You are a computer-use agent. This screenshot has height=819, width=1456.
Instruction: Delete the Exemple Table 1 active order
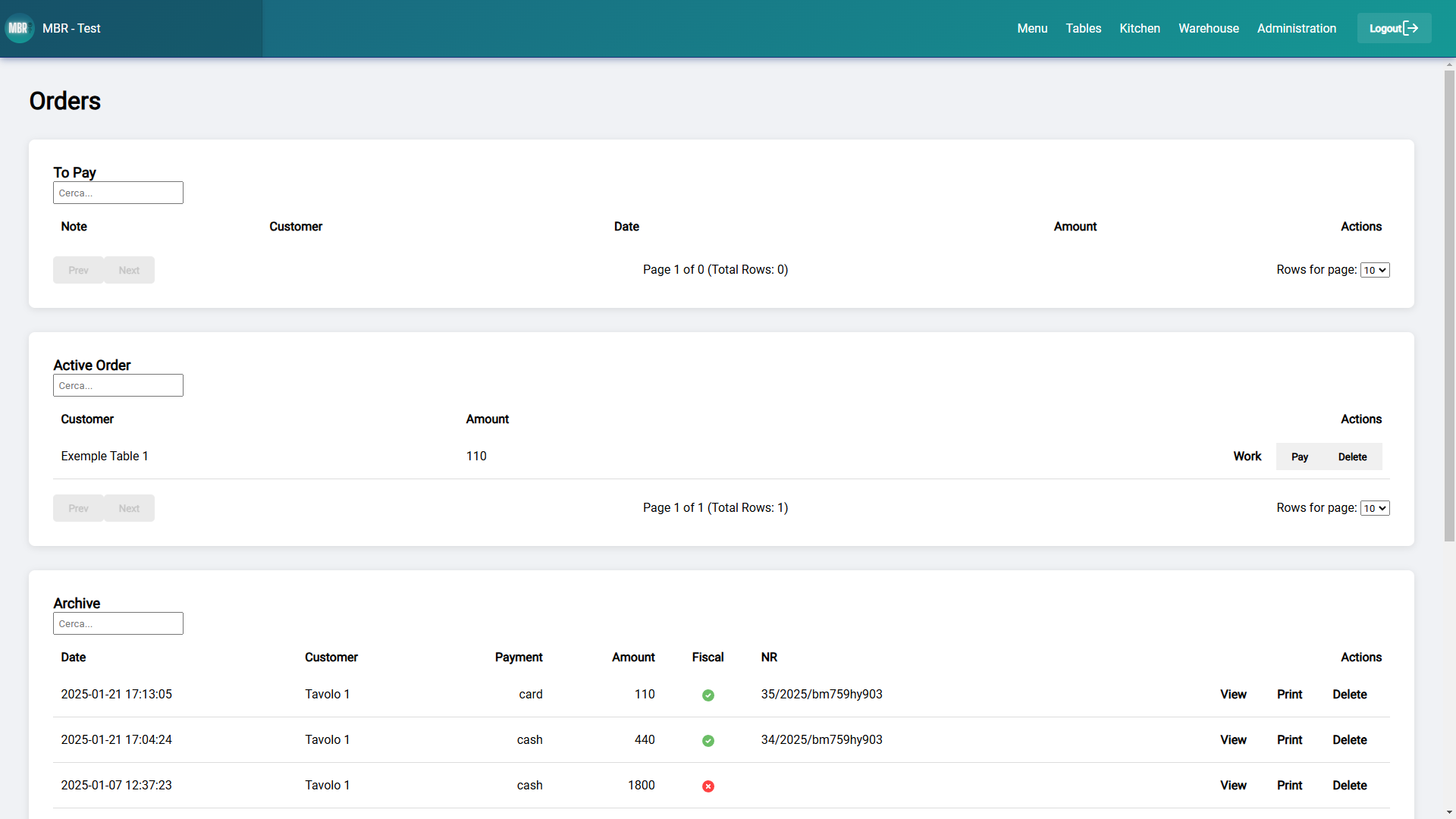pos(1352,457)
